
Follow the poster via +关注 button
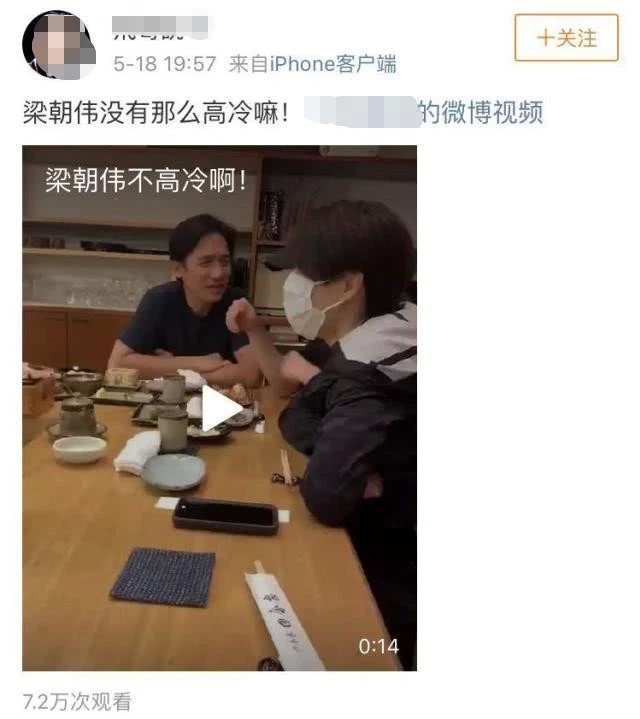point(566,38)
